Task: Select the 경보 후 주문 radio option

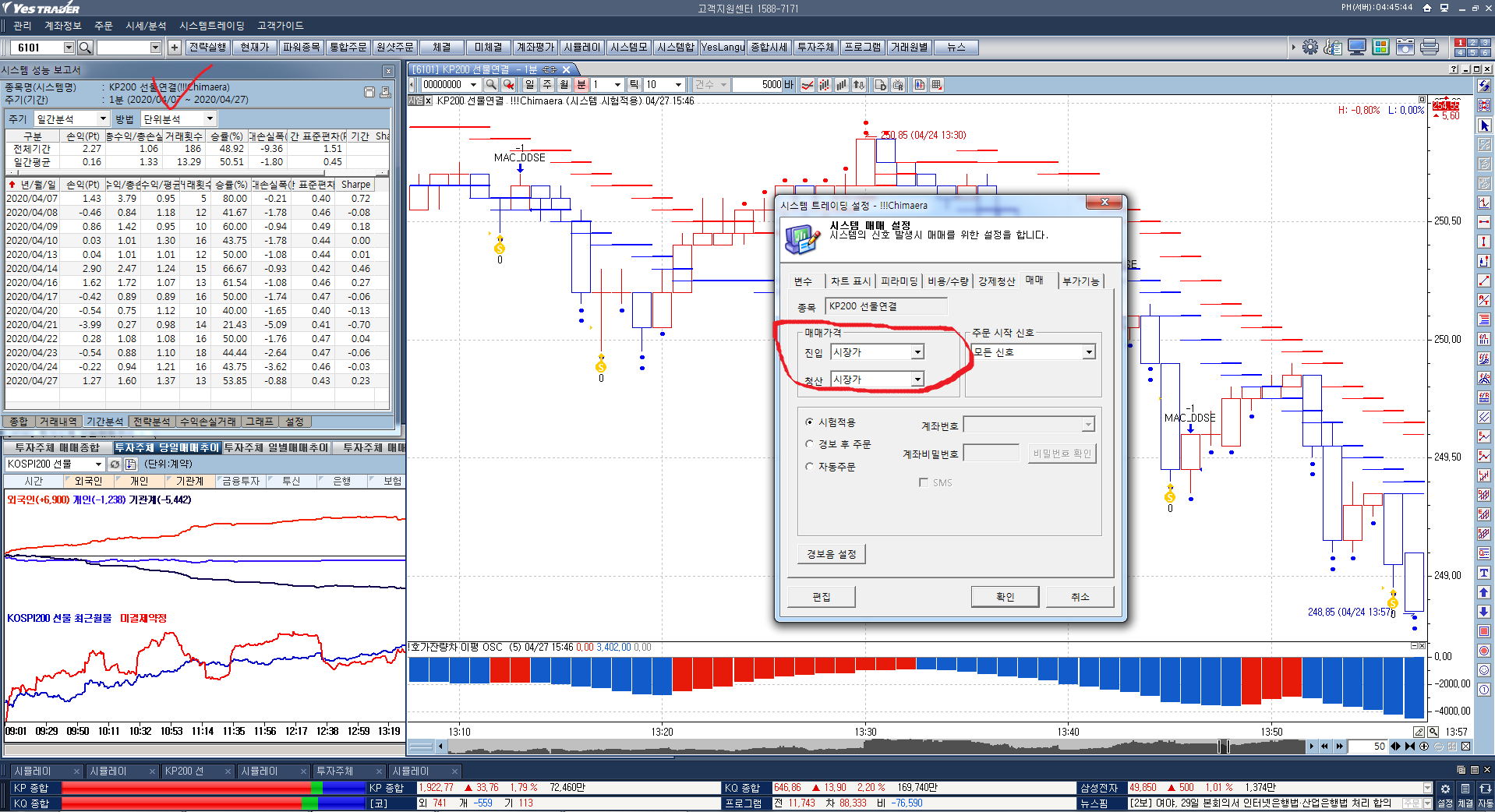Action: click(x=809, y=444)
